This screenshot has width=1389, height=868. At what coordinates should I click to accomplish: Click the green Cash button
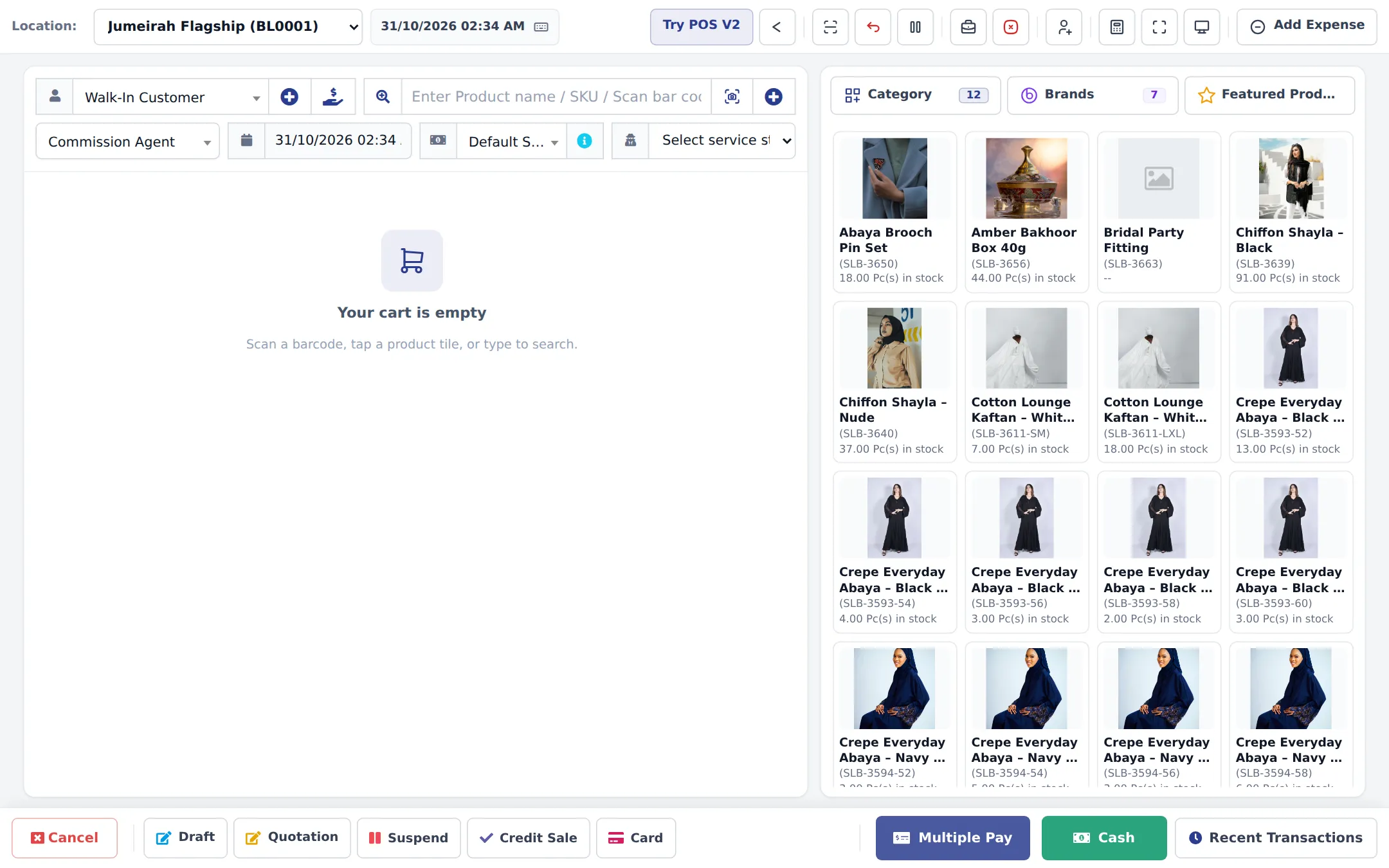(1104, 838)
